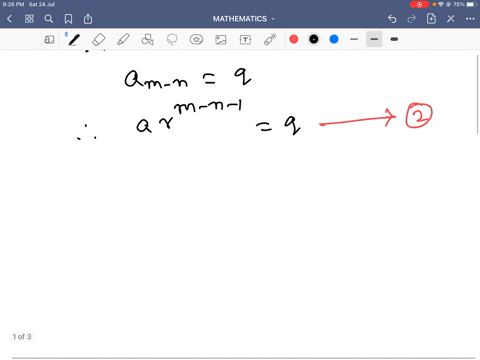Select the Highlighter tool

(x=123, y=40)
